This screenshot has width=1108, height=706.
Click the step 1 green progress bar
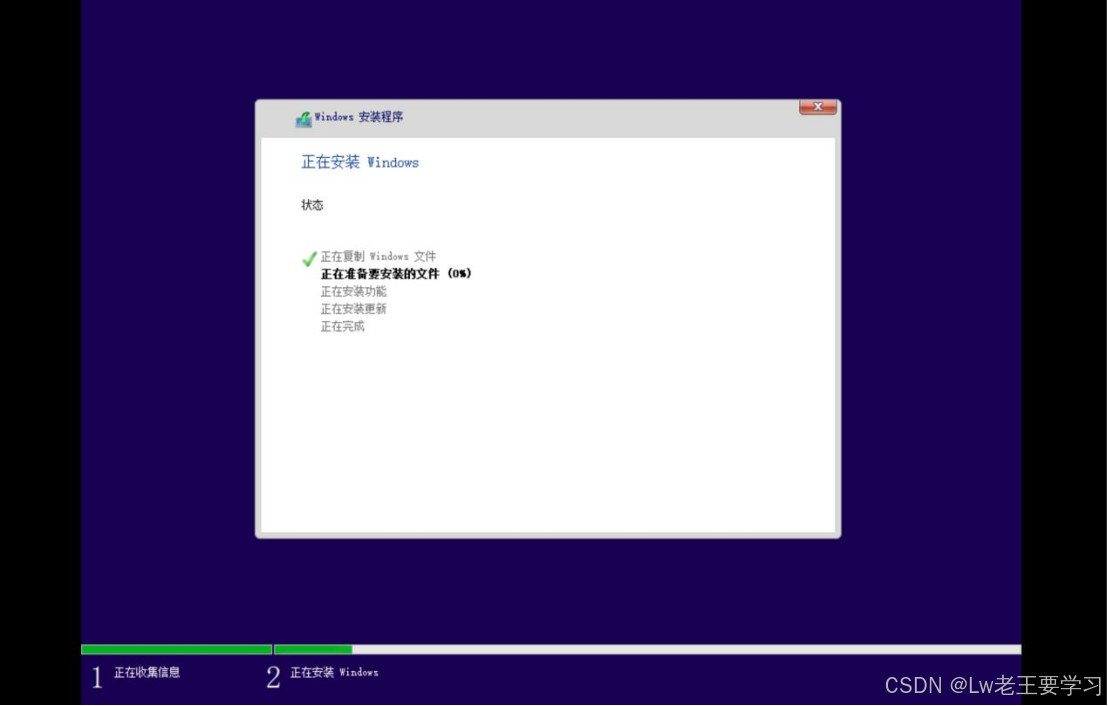coord(177,649)
